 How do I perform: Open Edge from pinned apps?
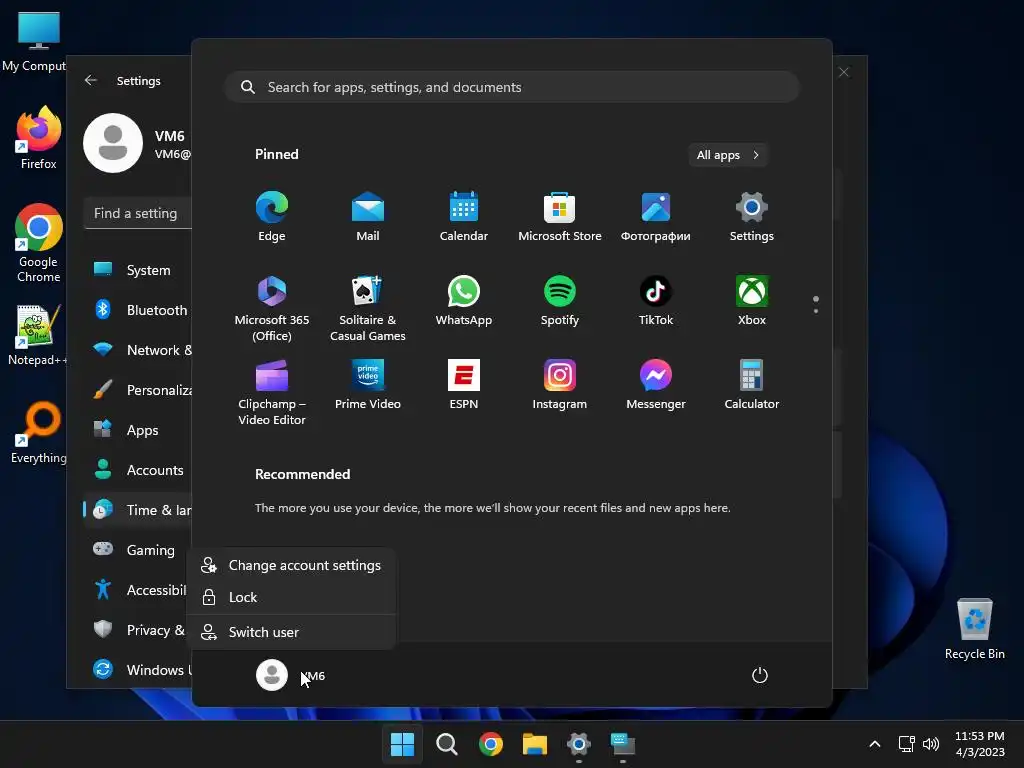(x=272, y=217)
